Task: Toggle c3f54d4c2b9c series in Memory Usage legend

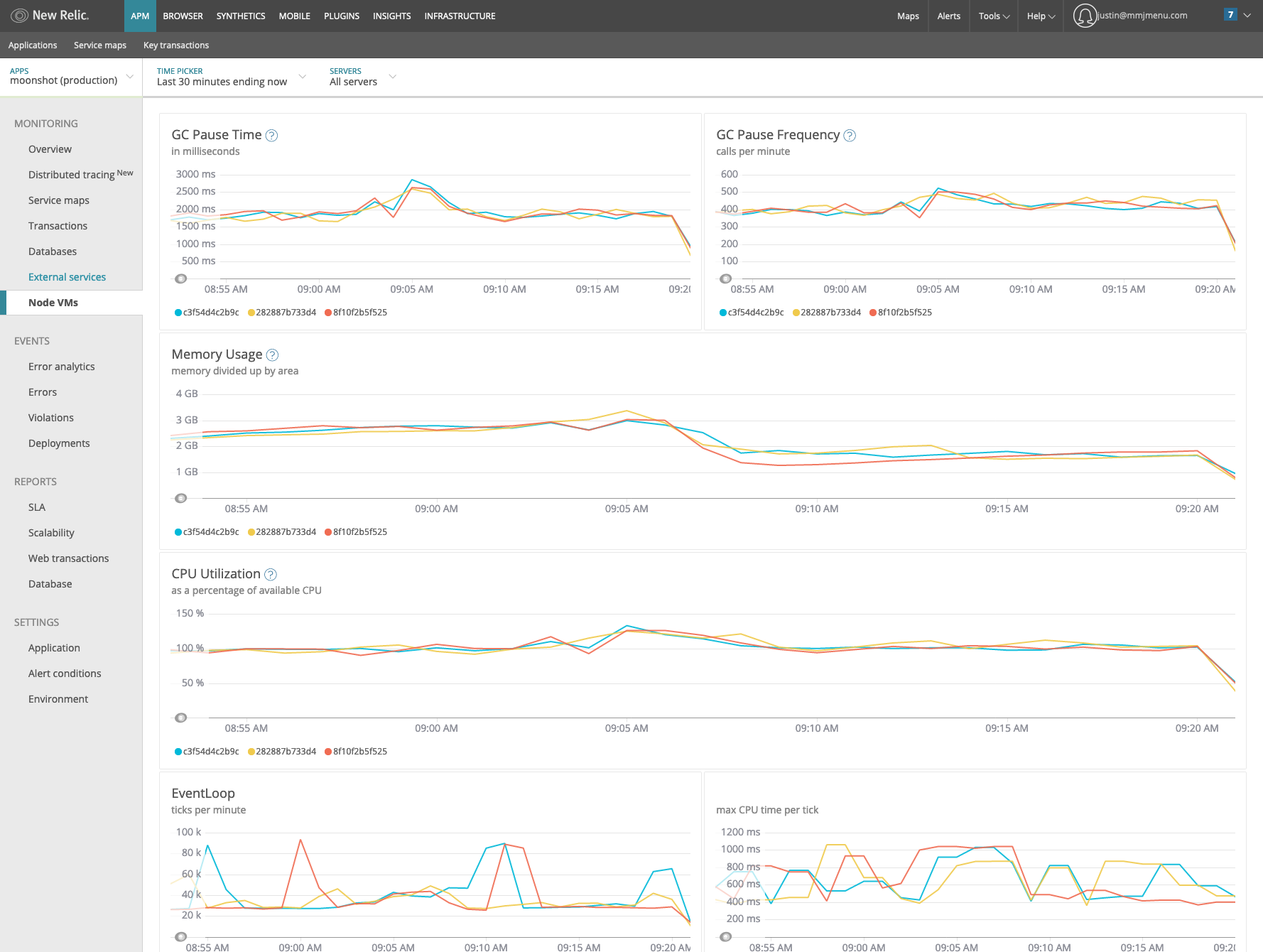Action: [207, 532]
